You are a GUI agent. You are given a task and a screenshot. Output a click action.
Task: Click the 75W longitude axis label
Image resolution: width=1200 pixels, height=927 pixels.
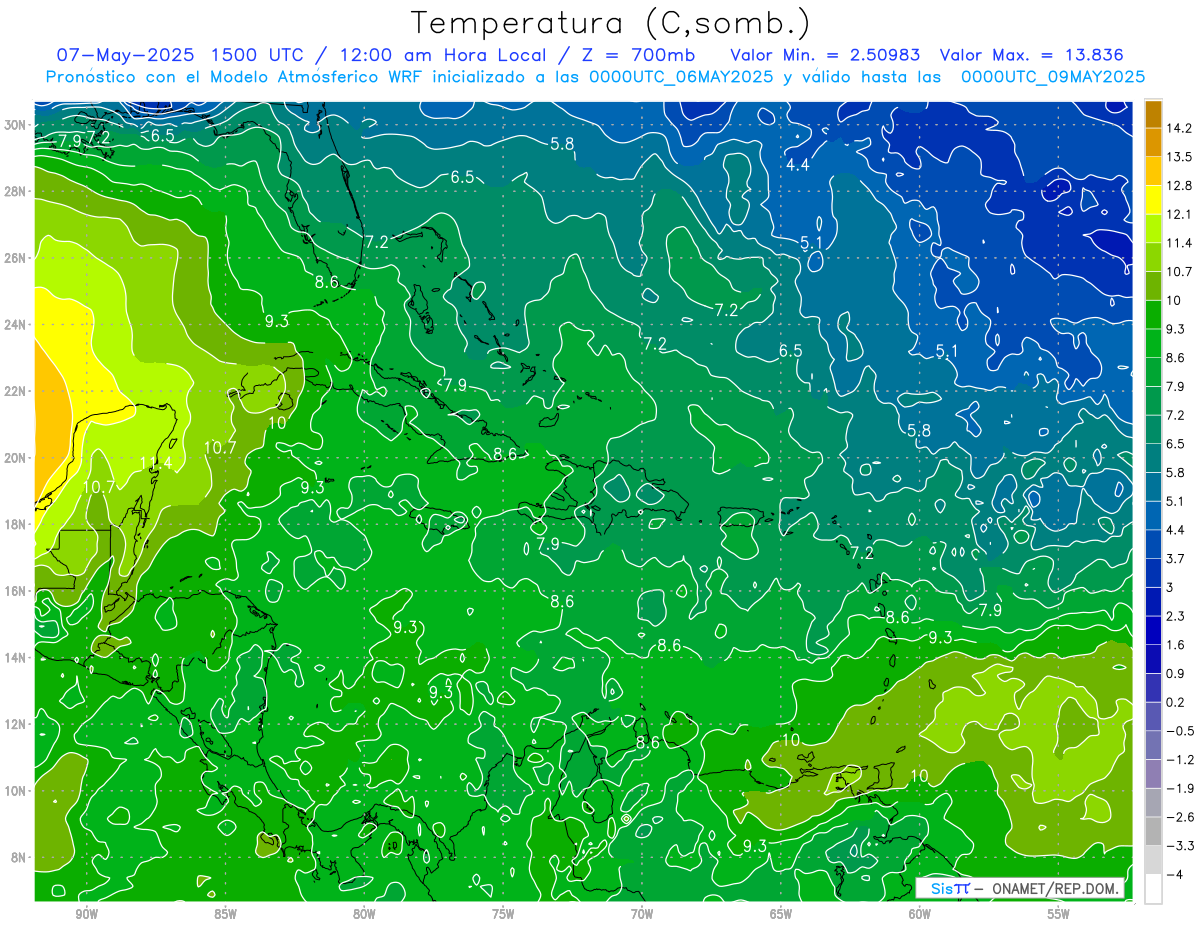(503, 915)
